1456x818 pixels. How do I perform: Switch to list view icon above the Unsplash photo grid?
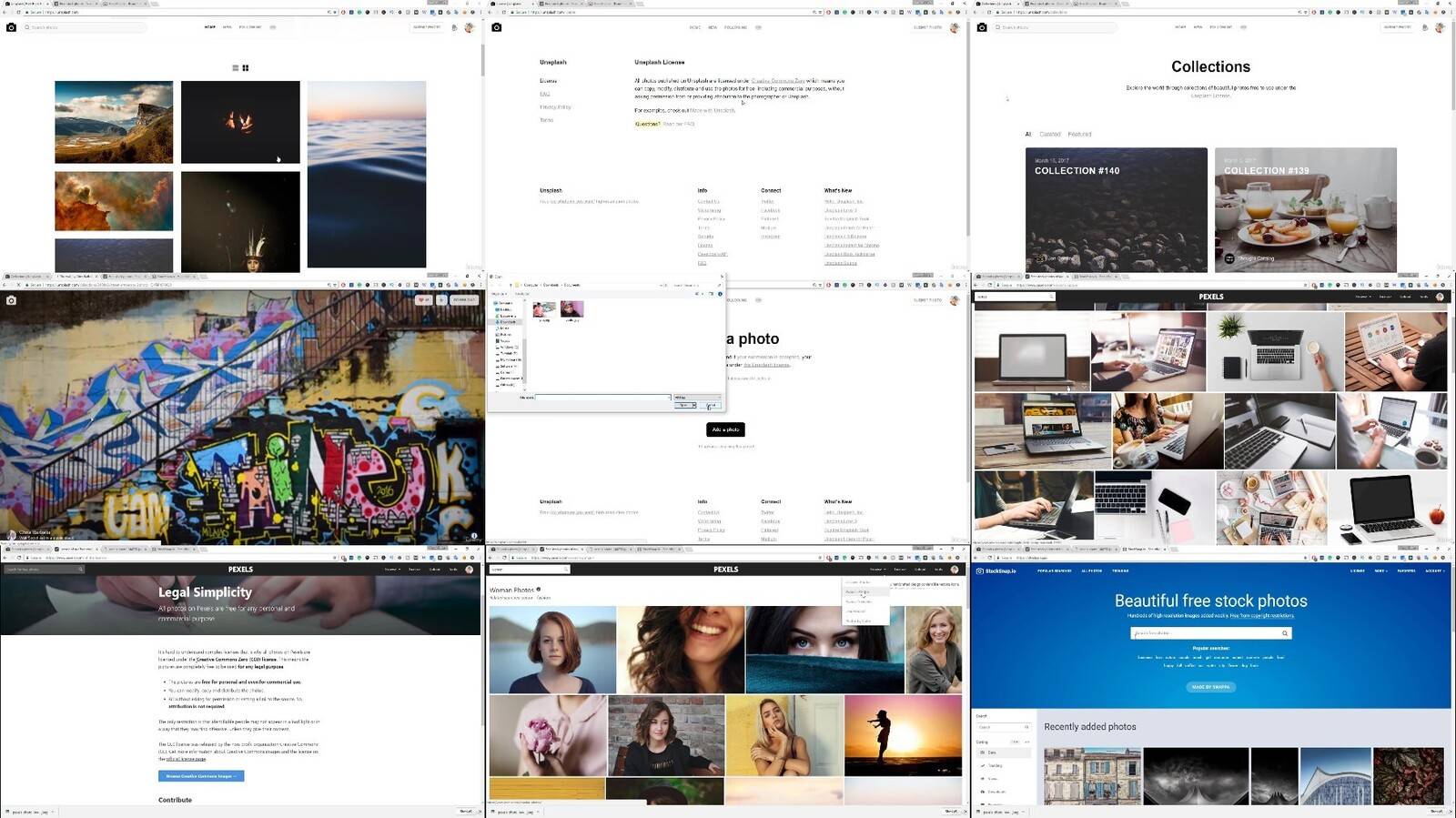236,67
